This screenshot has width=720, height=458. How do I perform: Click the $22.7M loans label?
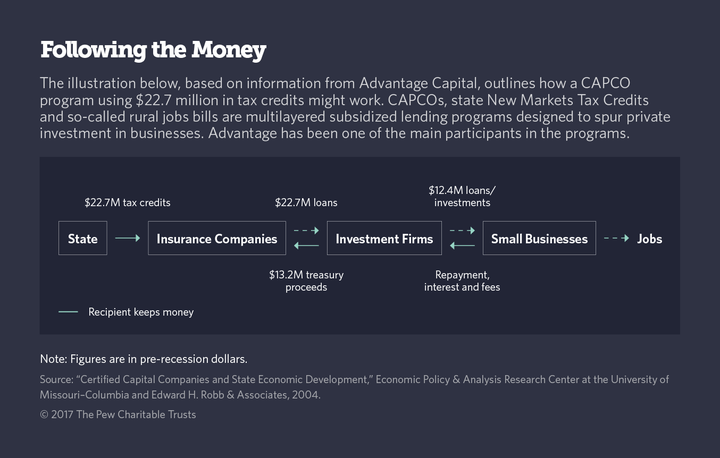(x=306, y=203)
